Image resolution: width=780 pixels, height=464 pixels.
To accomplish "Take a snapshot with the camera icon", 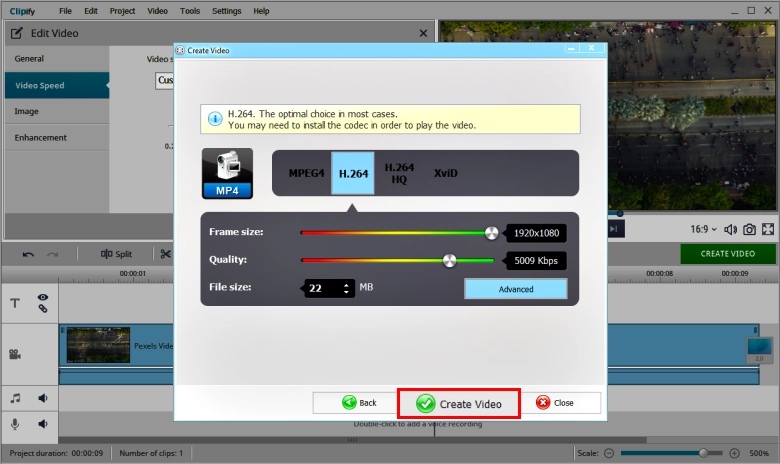I will (749, 229).
